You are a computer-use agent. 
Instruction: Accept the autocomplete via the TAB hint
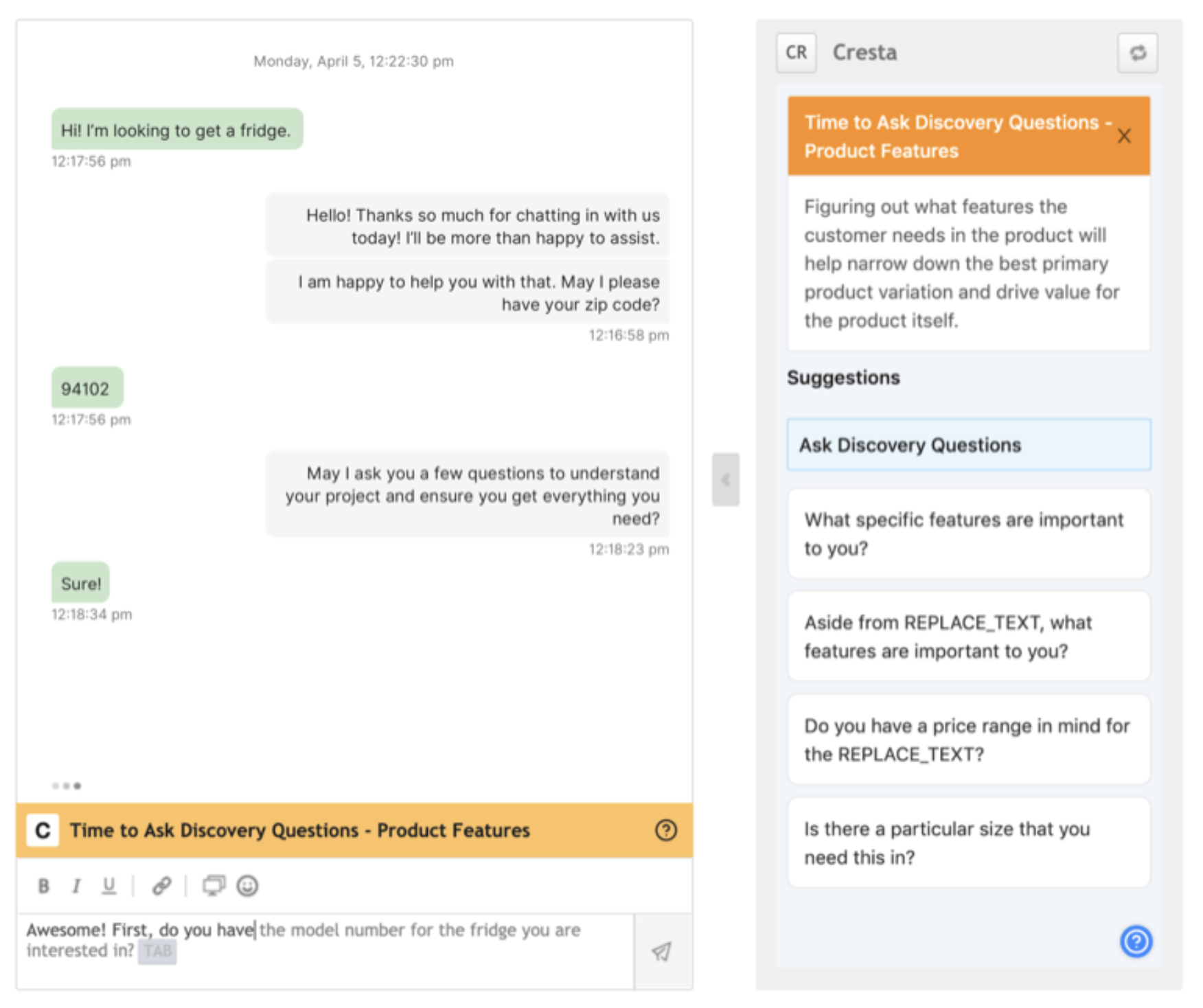157,951
